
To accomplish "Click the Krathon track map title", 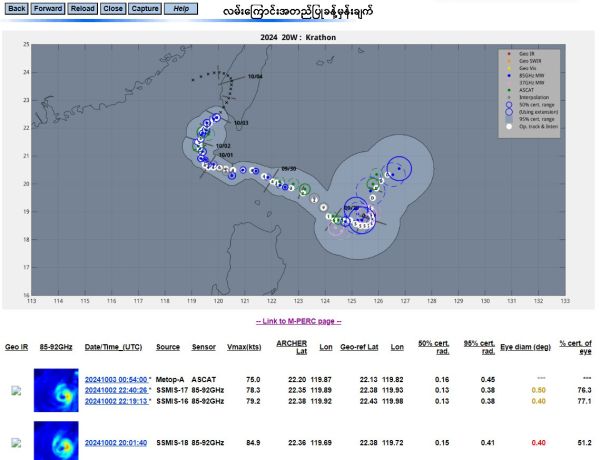I will [x=298, y=38].
